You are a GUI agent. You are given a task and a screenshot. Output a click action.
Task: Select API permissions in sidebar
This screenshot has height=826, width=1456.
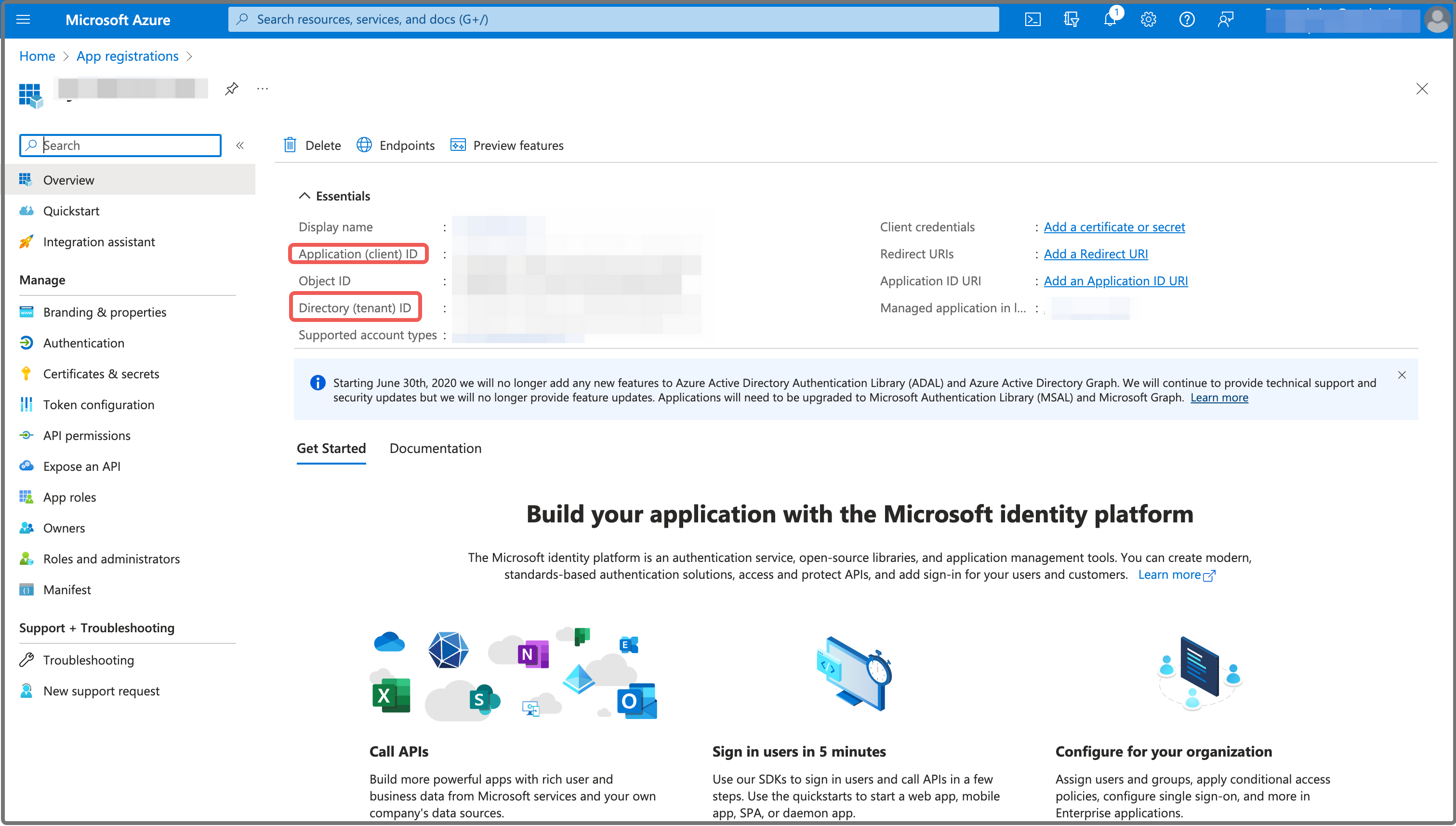[87, 435]
